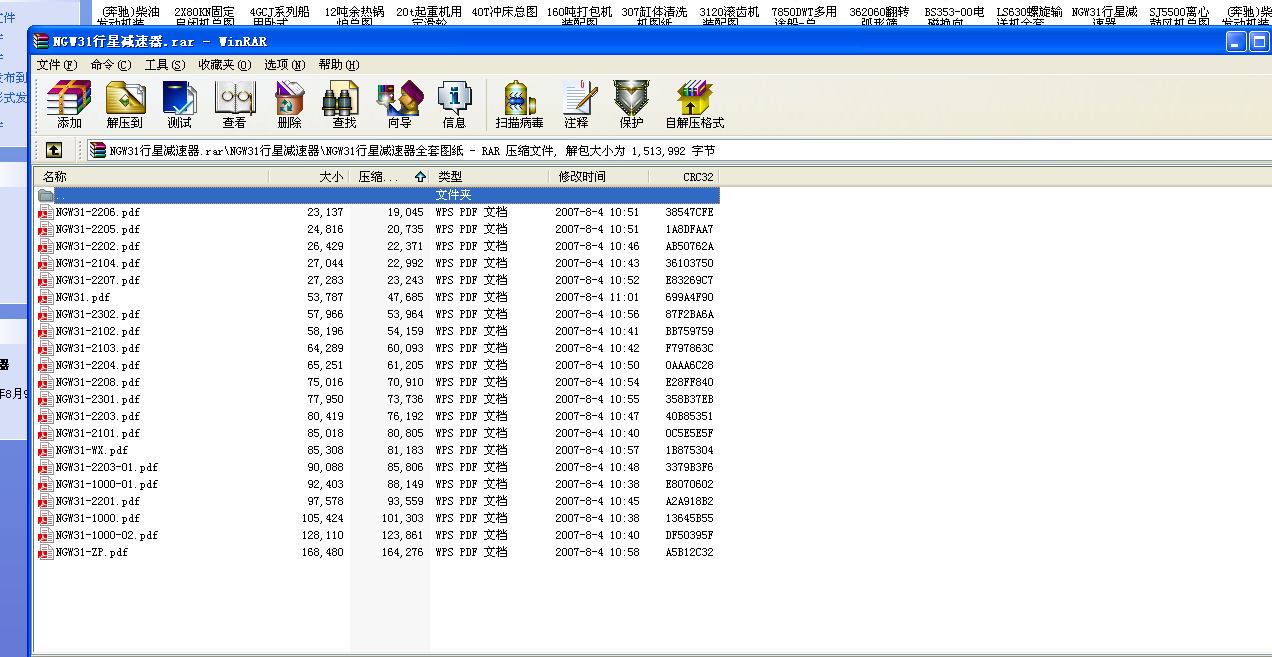Click the PDF icon of NGW31-2101.pdf
1272x657 pixels.
pyautogui.click(x=44, y=433)
